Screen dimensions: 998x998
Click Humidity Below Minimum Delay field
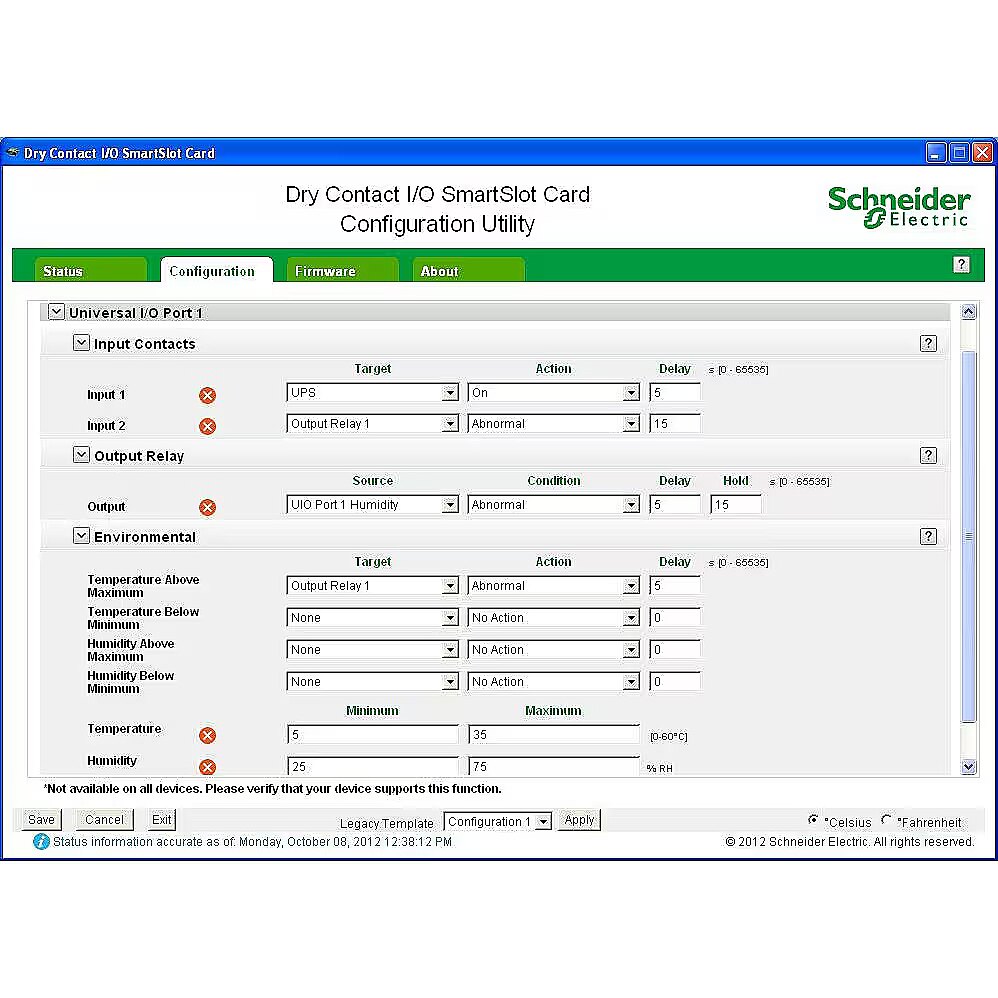point(675,682)
